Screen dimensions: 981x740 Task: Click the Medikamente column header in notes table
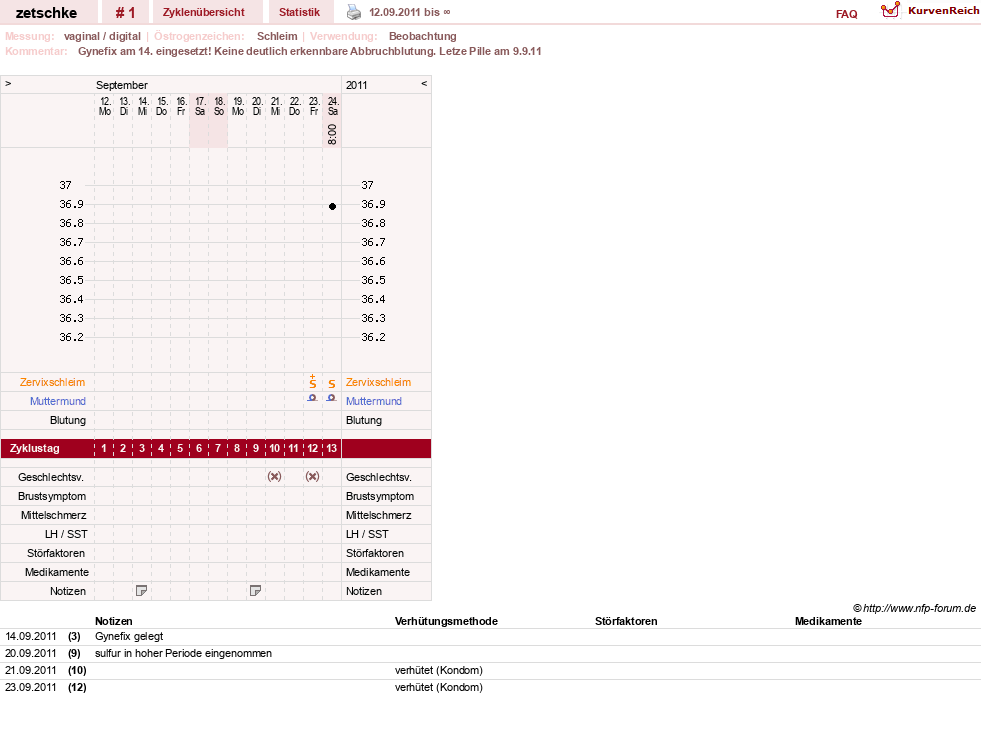(828, 621)
